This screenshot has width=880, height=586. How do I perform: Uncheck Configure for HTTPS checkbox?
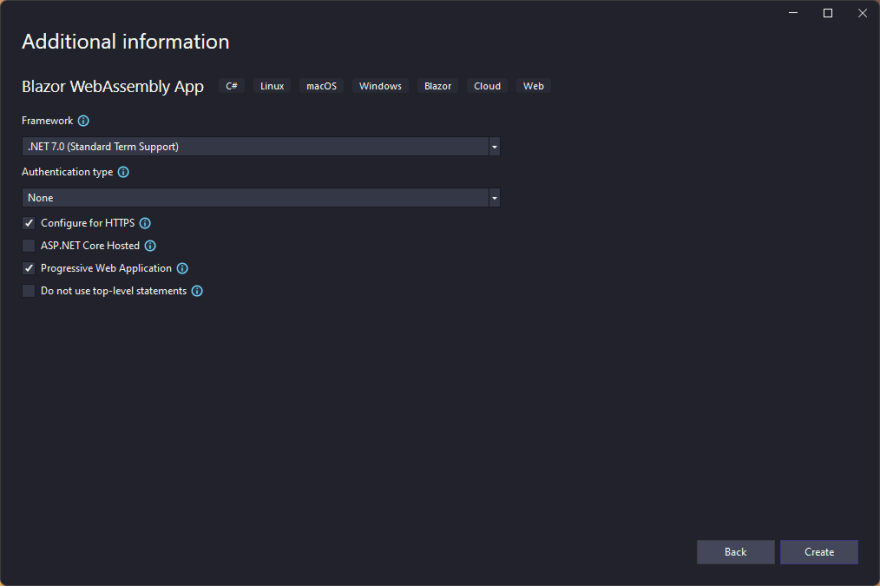[29, 223]
